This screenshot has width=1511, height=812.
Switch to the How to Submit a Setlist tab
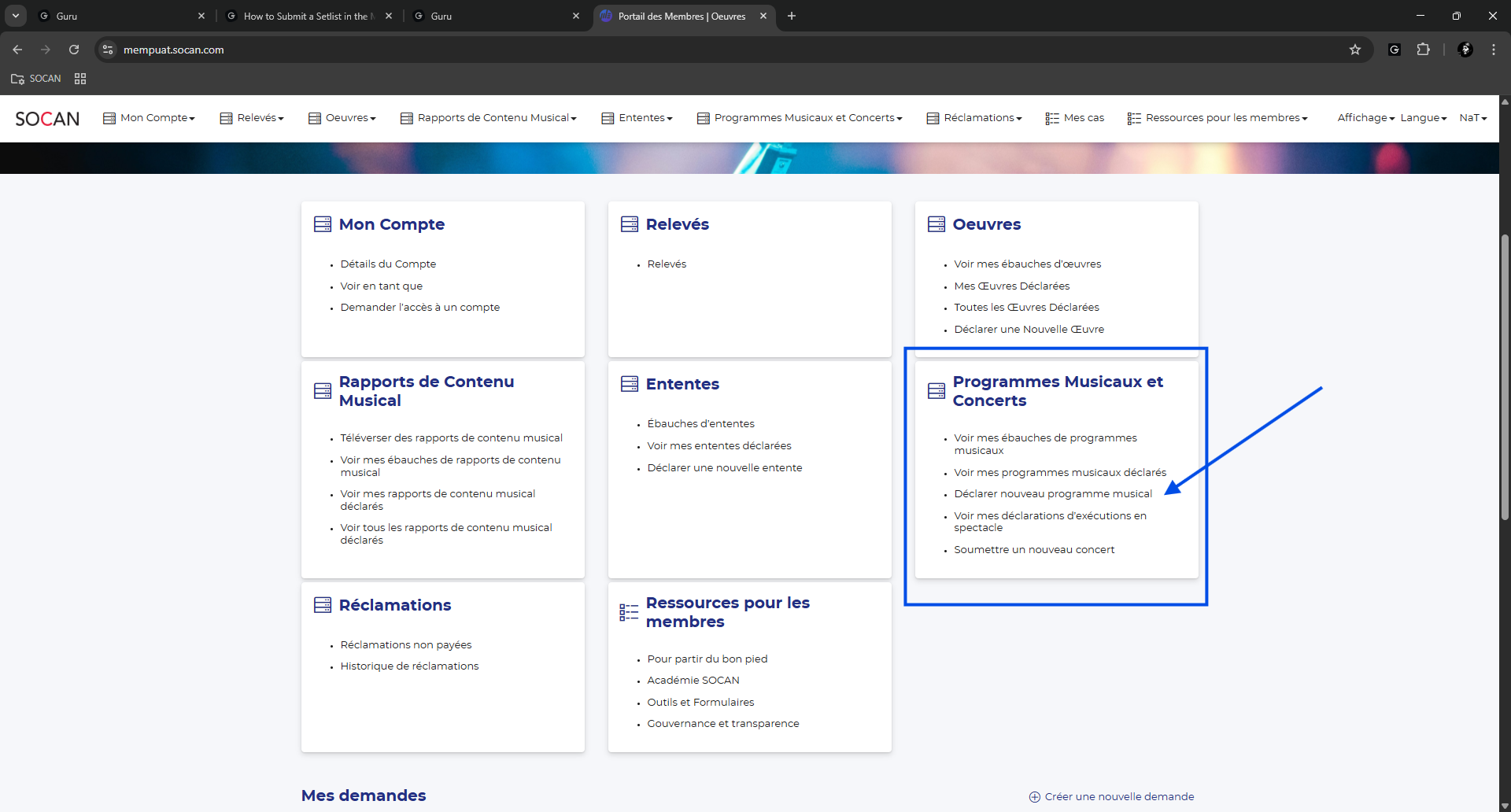tap(305, 16)
